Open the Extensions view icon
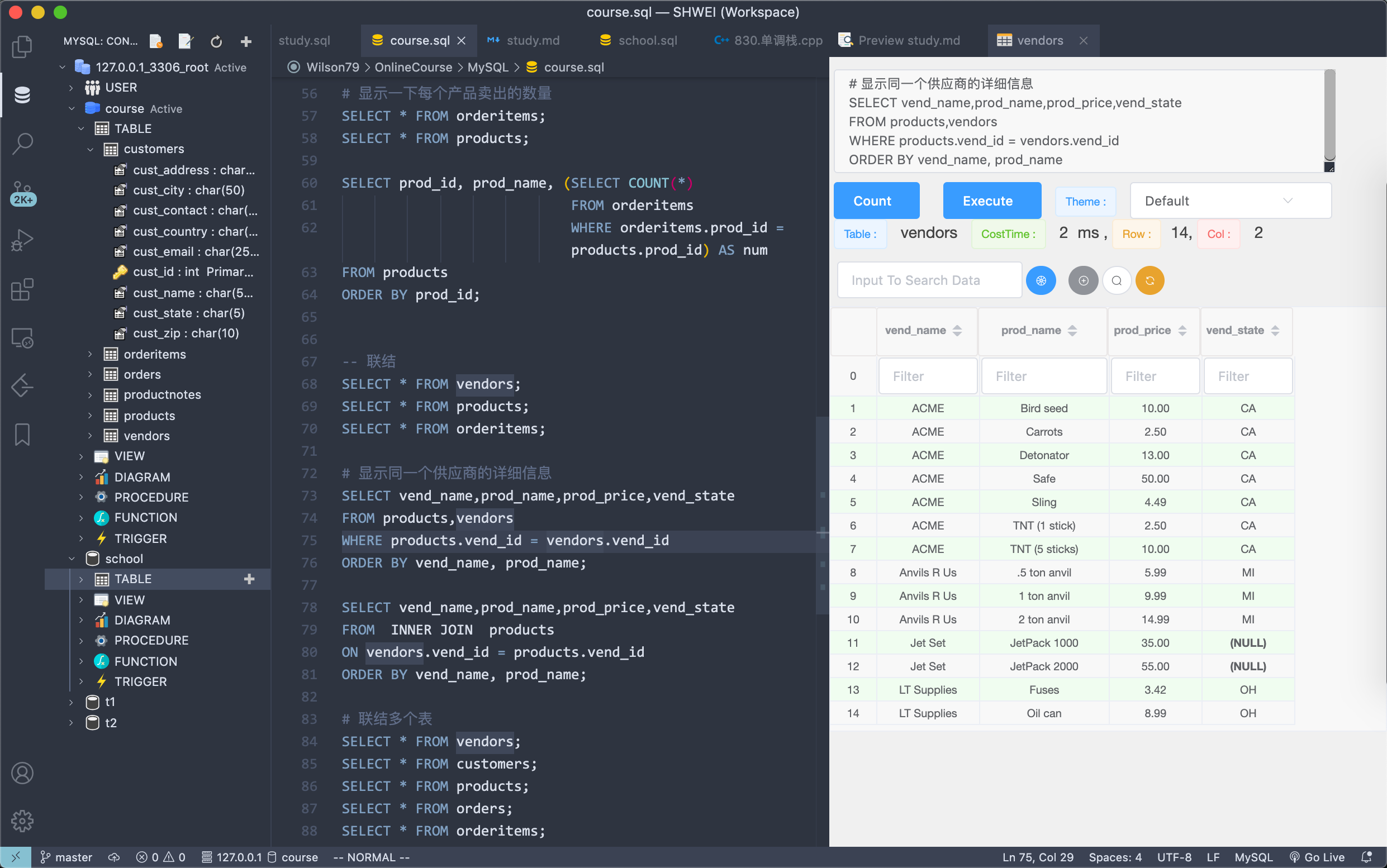The width and height of the screenshot is (1387, 868). click(x=22, y=289)
